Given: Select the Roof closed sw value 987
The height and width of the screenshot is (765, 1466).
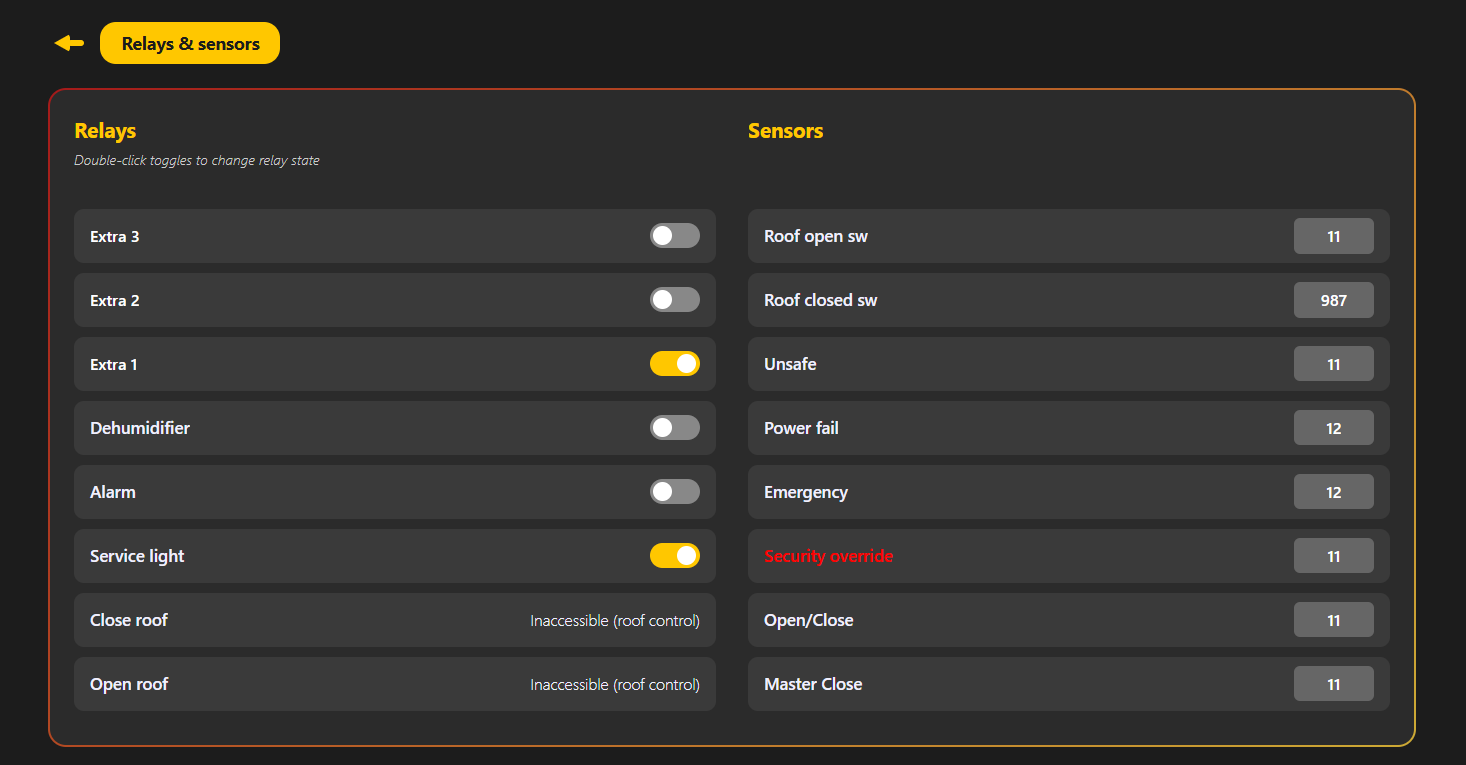Looking at the screenshot, I should coord(1333,300).
